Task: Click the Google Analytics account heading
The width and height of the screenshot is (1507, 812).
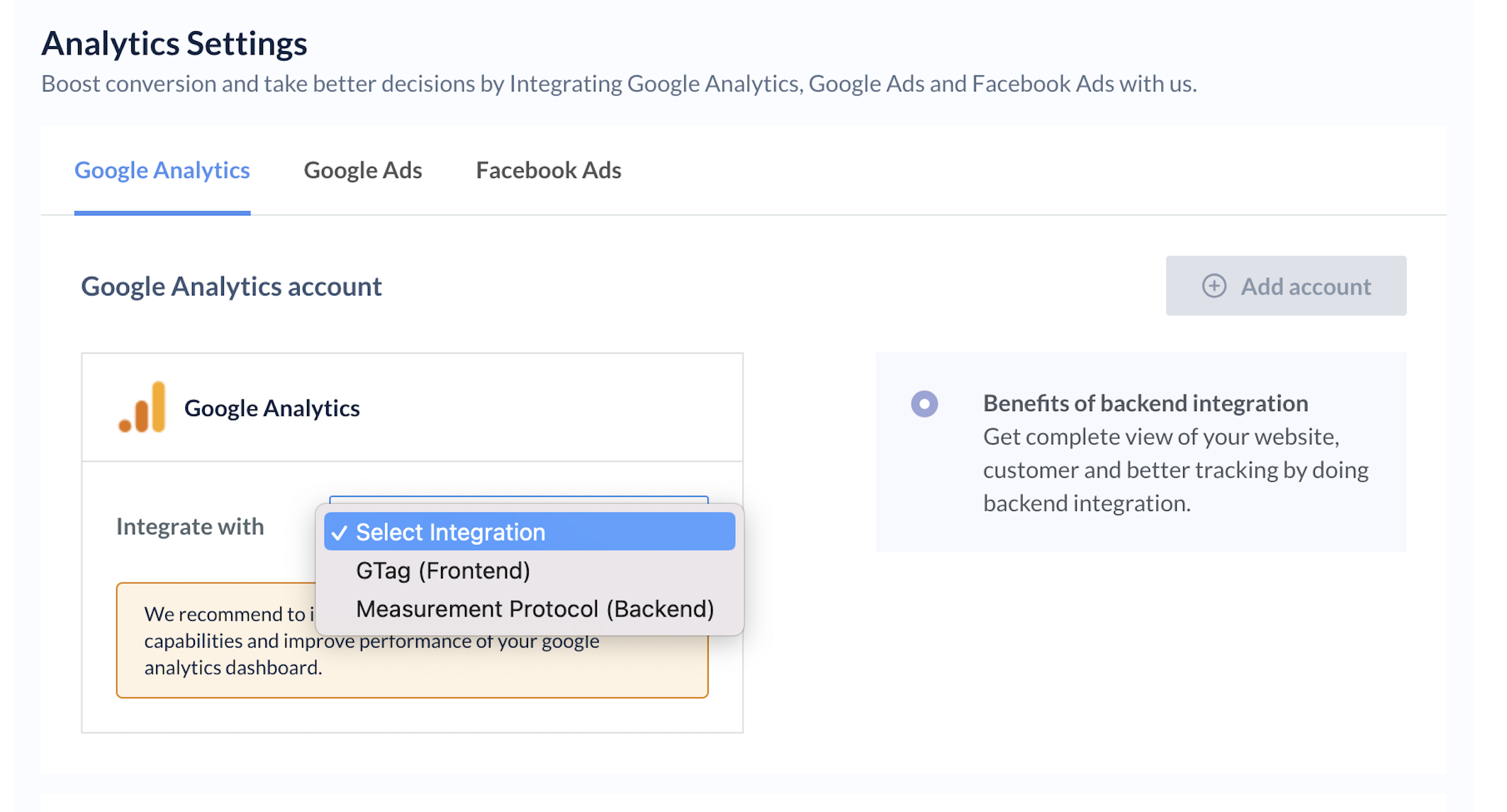Action: click(231, 286)
